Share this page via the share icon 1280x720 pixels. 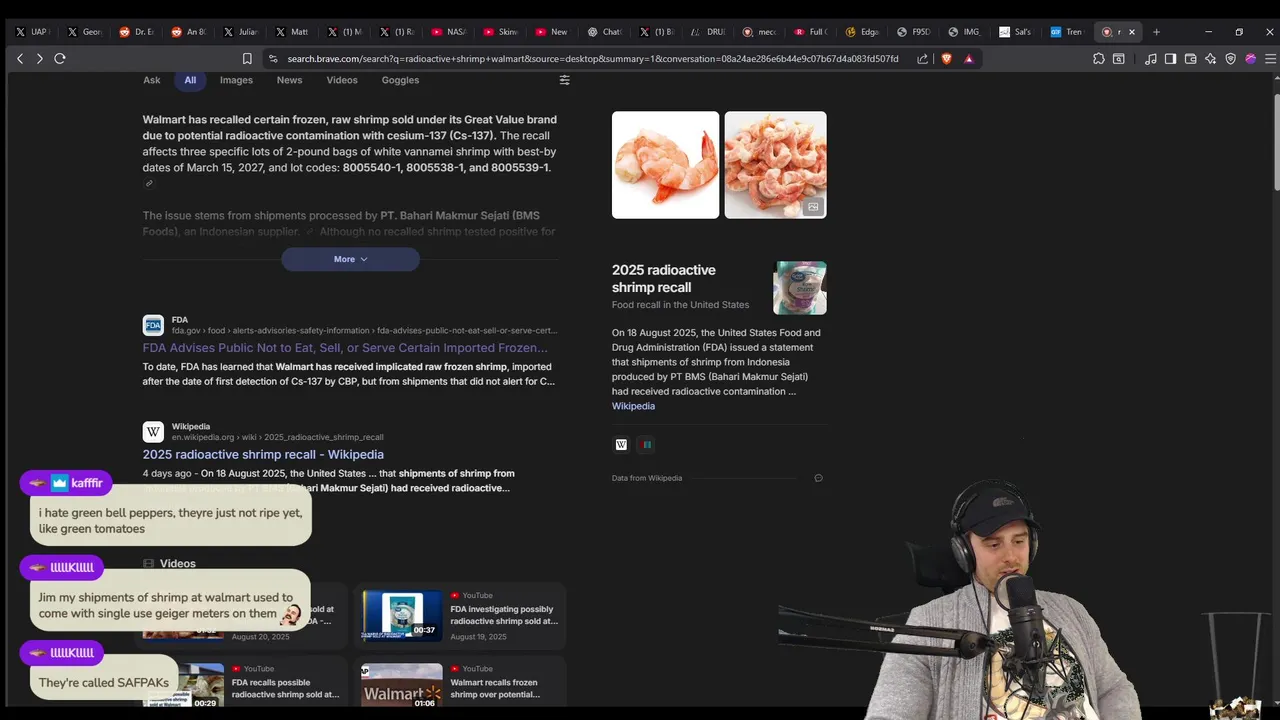coord(923,59)
